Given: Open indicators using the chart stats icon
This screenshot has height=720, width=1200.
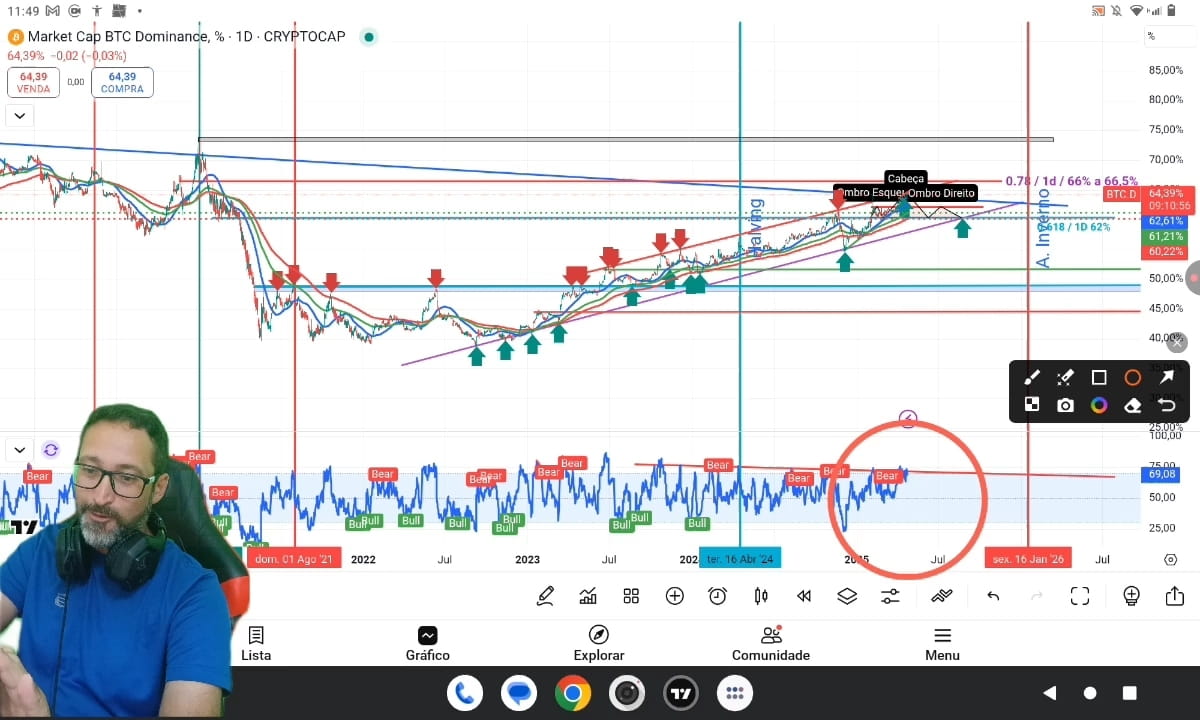Looking at the screenshot, I should point(588,595).
